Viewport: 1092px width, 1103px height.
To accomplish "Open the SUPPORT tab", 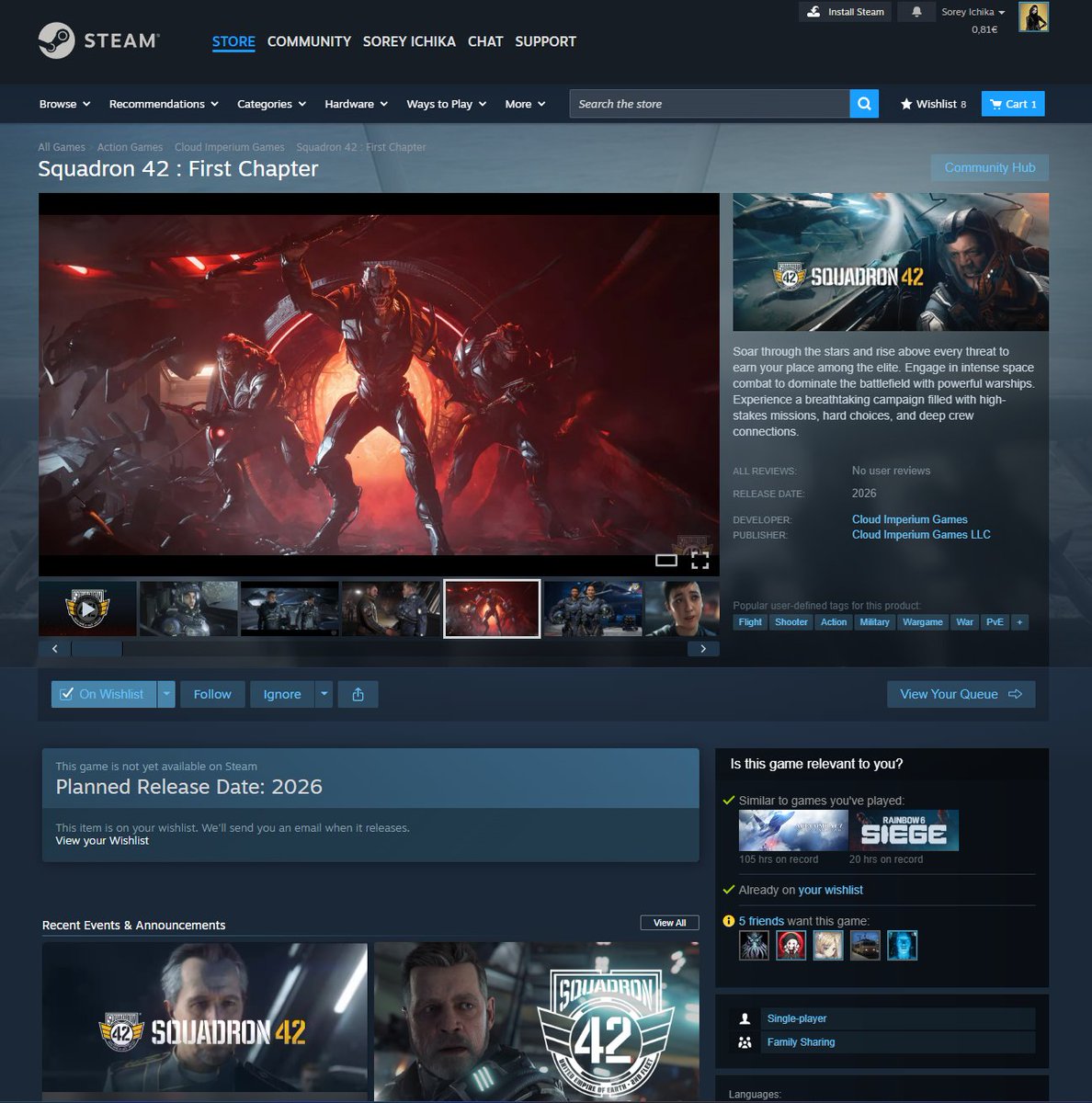I will pos(545,41).
